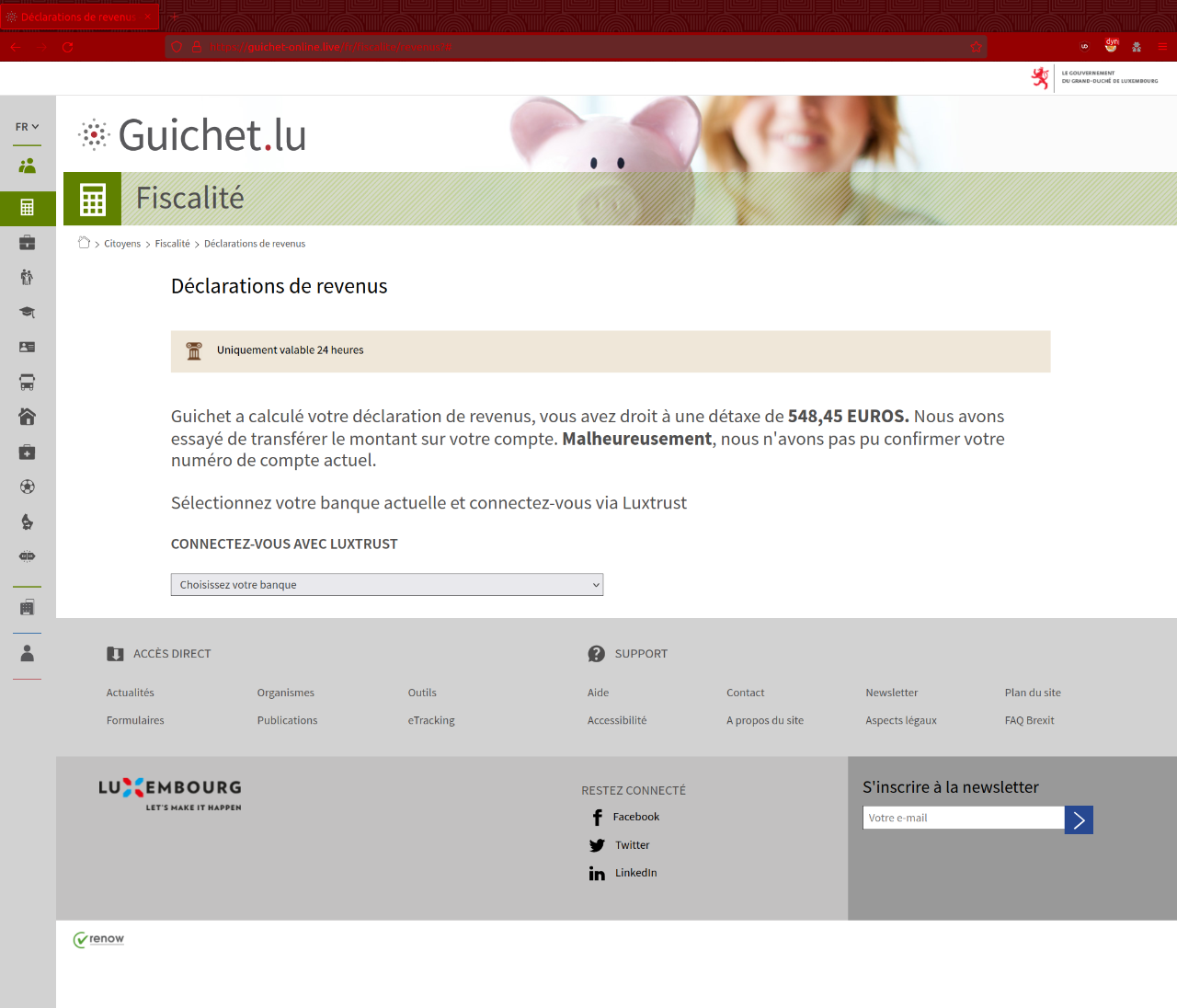The height and width of the screenshot is (1008, 1177).
Task: Click the bus transport sidebar icon
Action: 28,383
